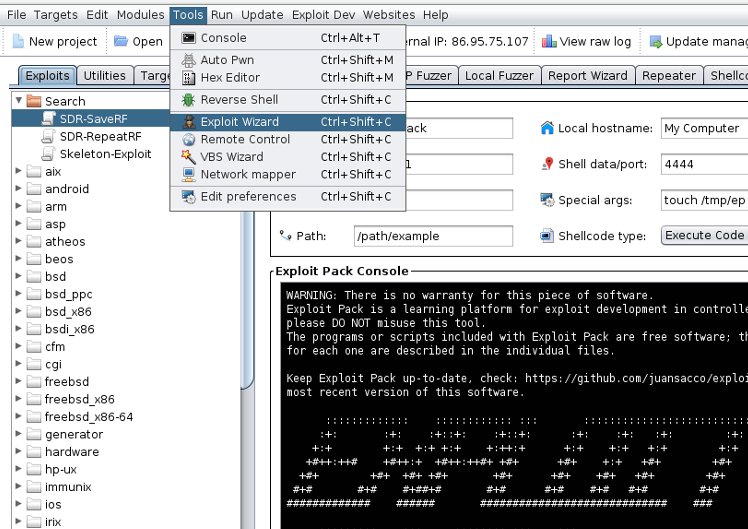Open the Help menu
The height and width of the screenshot is (529, 748).
pyautogui.click(x=436, y=15)
